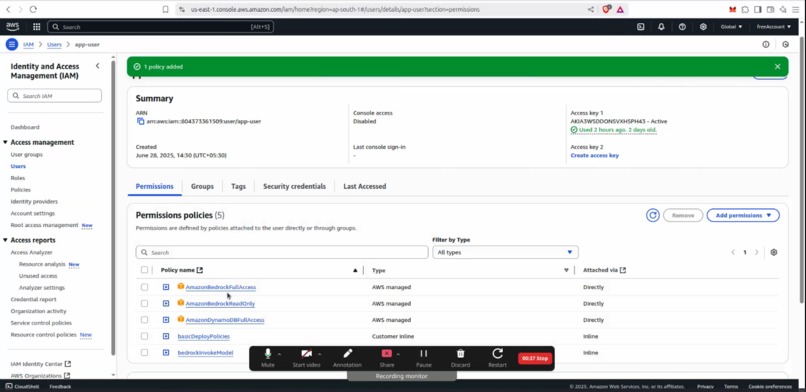
Task: Click the AWS top search bar
Action: click(x=160, y=27)
